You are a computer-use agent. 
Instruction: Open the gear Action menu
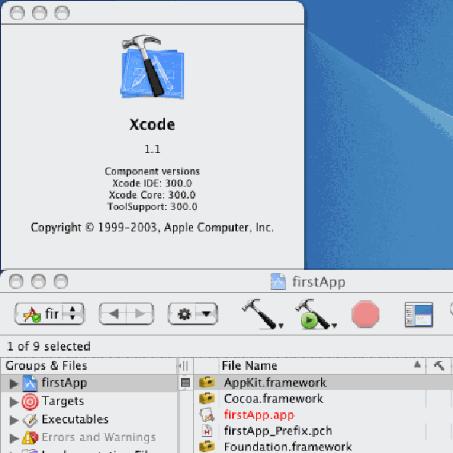coord(193,314)
